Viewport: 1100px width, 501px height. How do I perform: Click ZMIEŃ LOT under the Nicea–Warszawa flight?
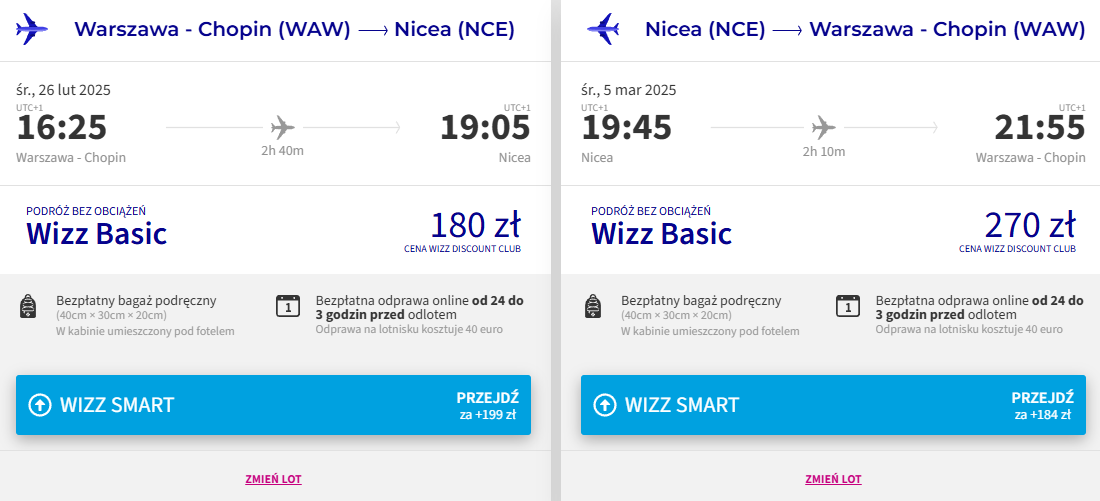833,479
